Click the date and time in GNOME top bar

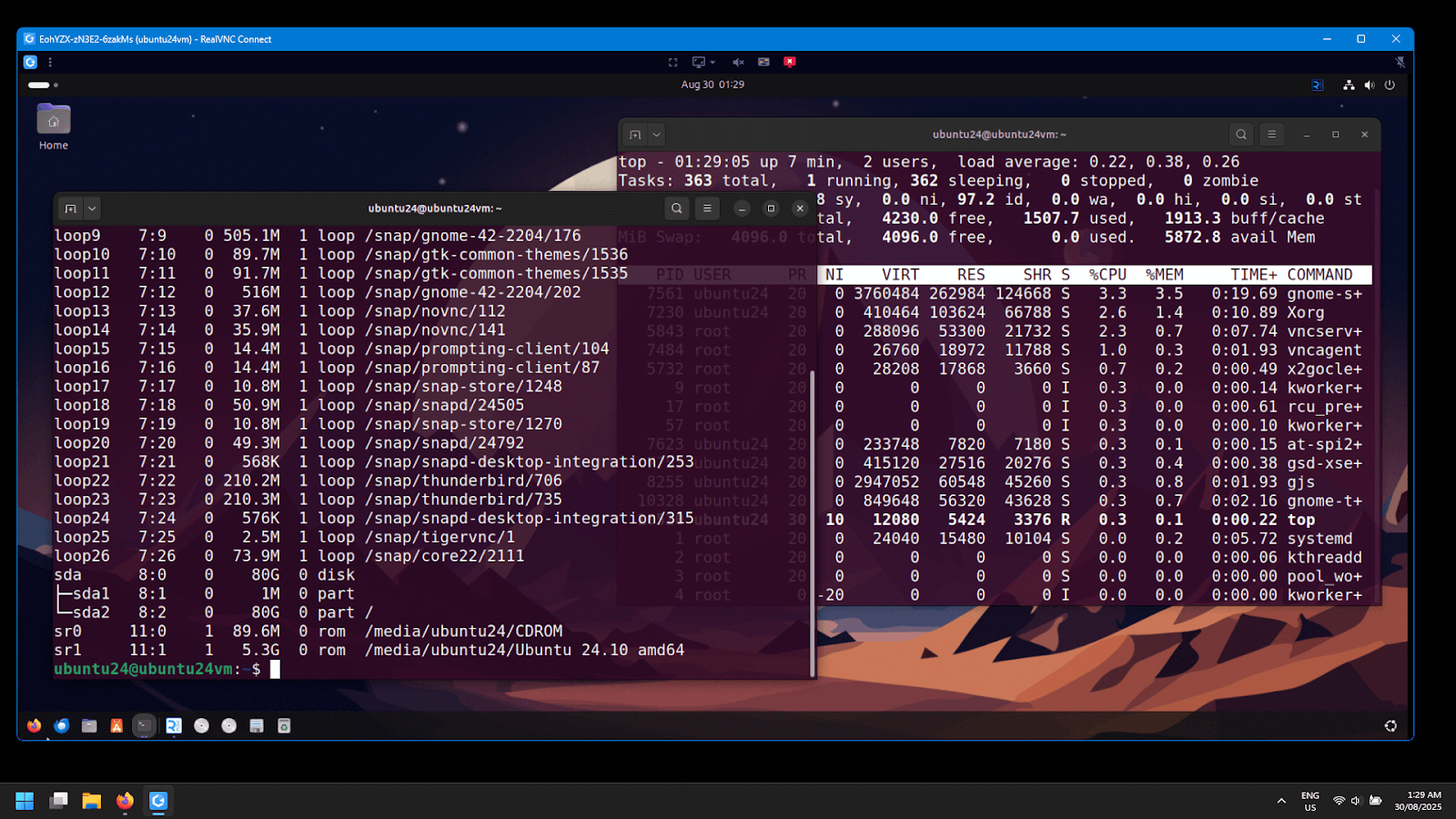[713, 85]
